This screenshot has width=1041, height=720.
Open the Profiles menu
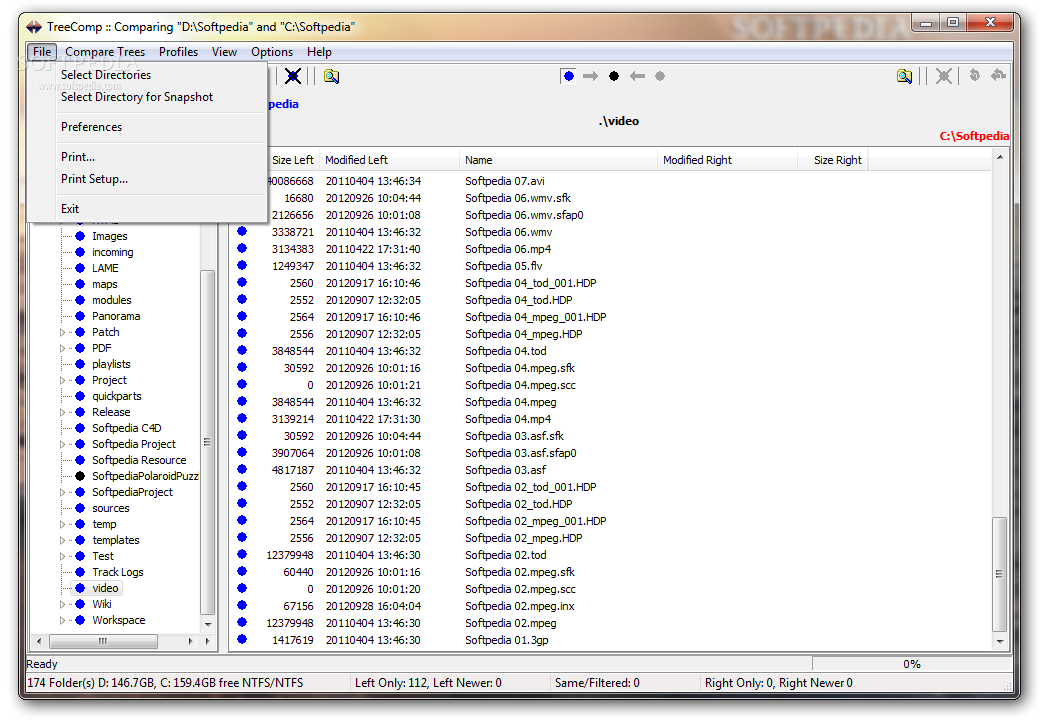(x=178, y=52)
